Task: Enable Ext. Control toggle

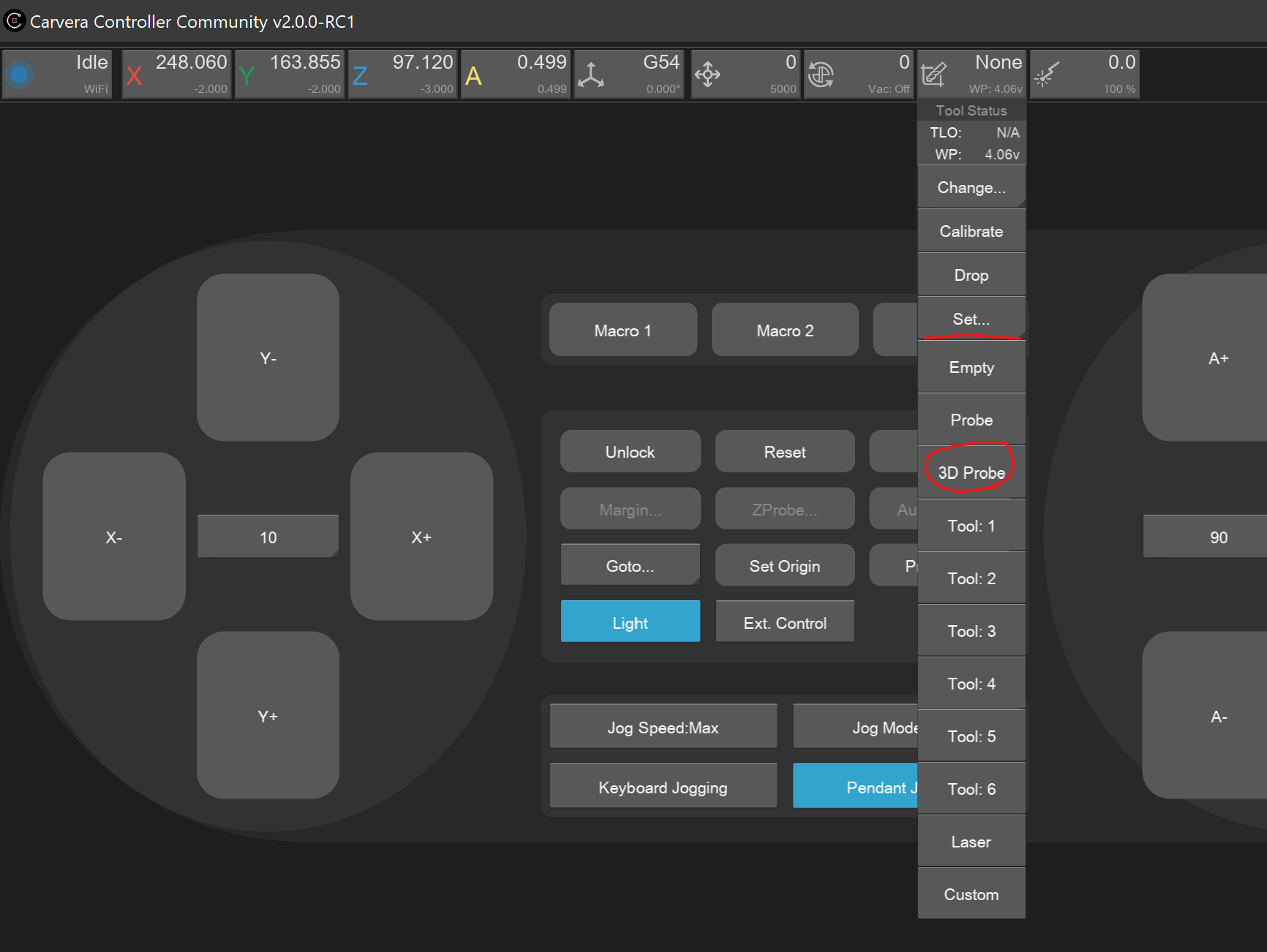Action: [x=784, y=622]
